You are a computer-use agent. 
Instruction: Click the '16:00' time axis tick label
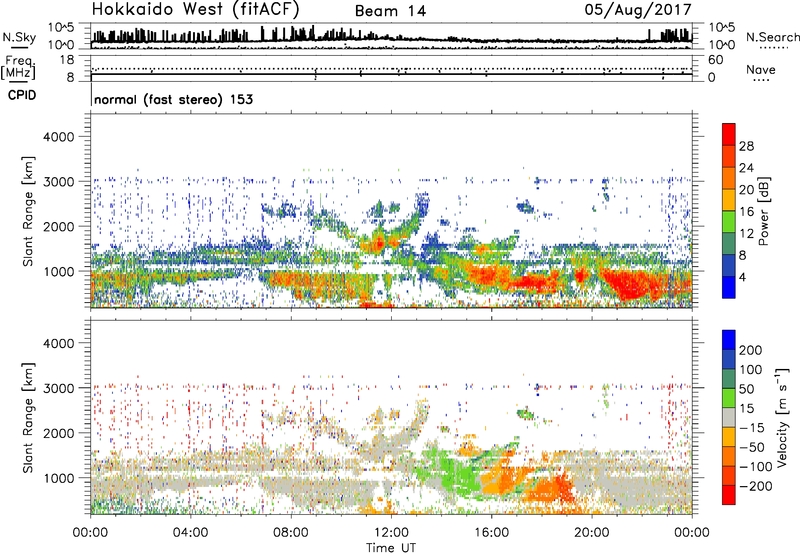pyautogui.click(x=491, y=533)
